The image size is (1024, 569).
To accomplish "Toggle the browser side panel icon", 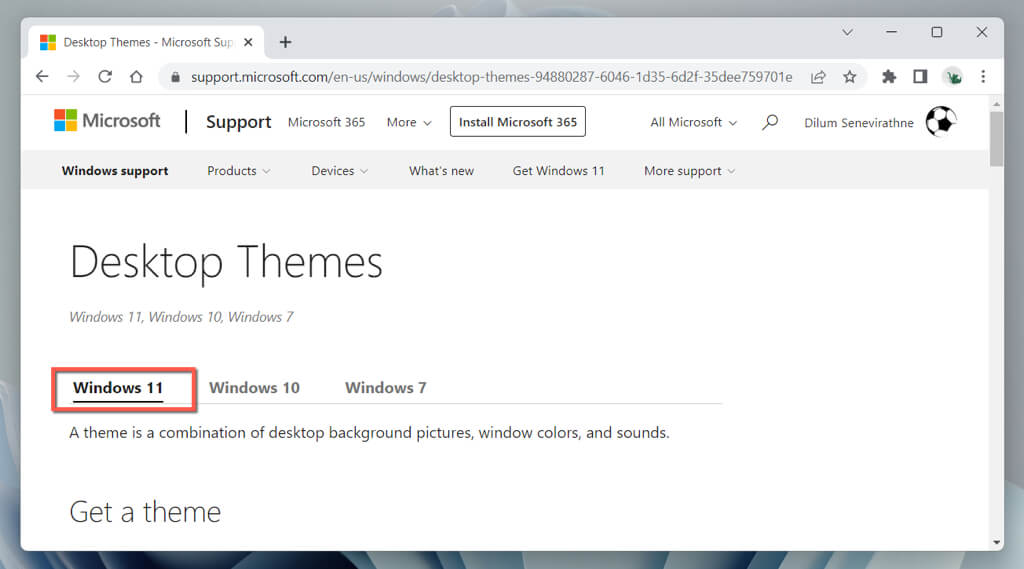I will [x=920, y=77].
